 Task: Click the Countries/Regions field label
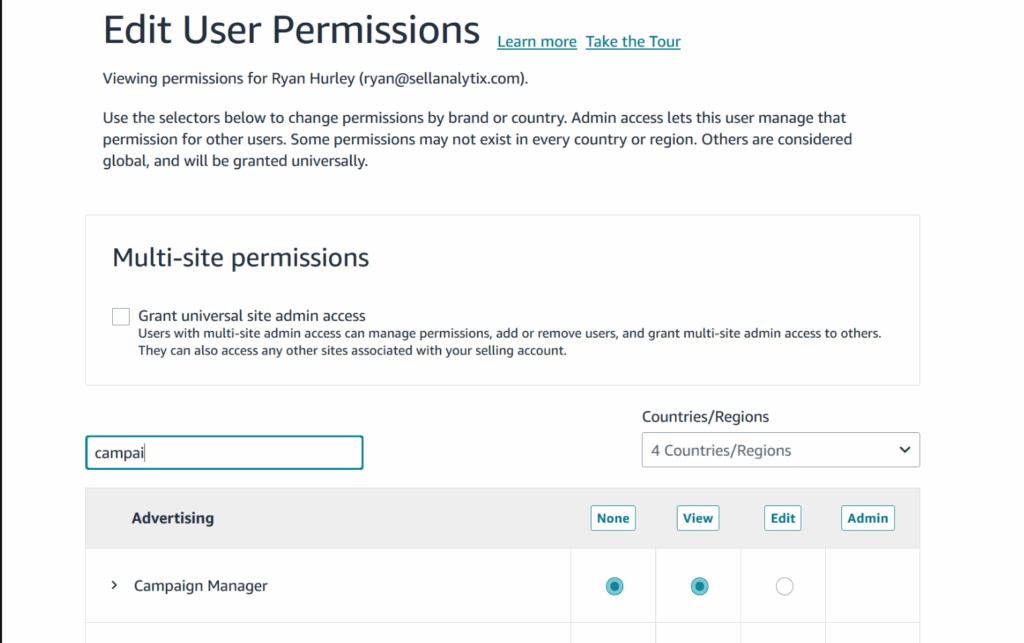[705, 417]
